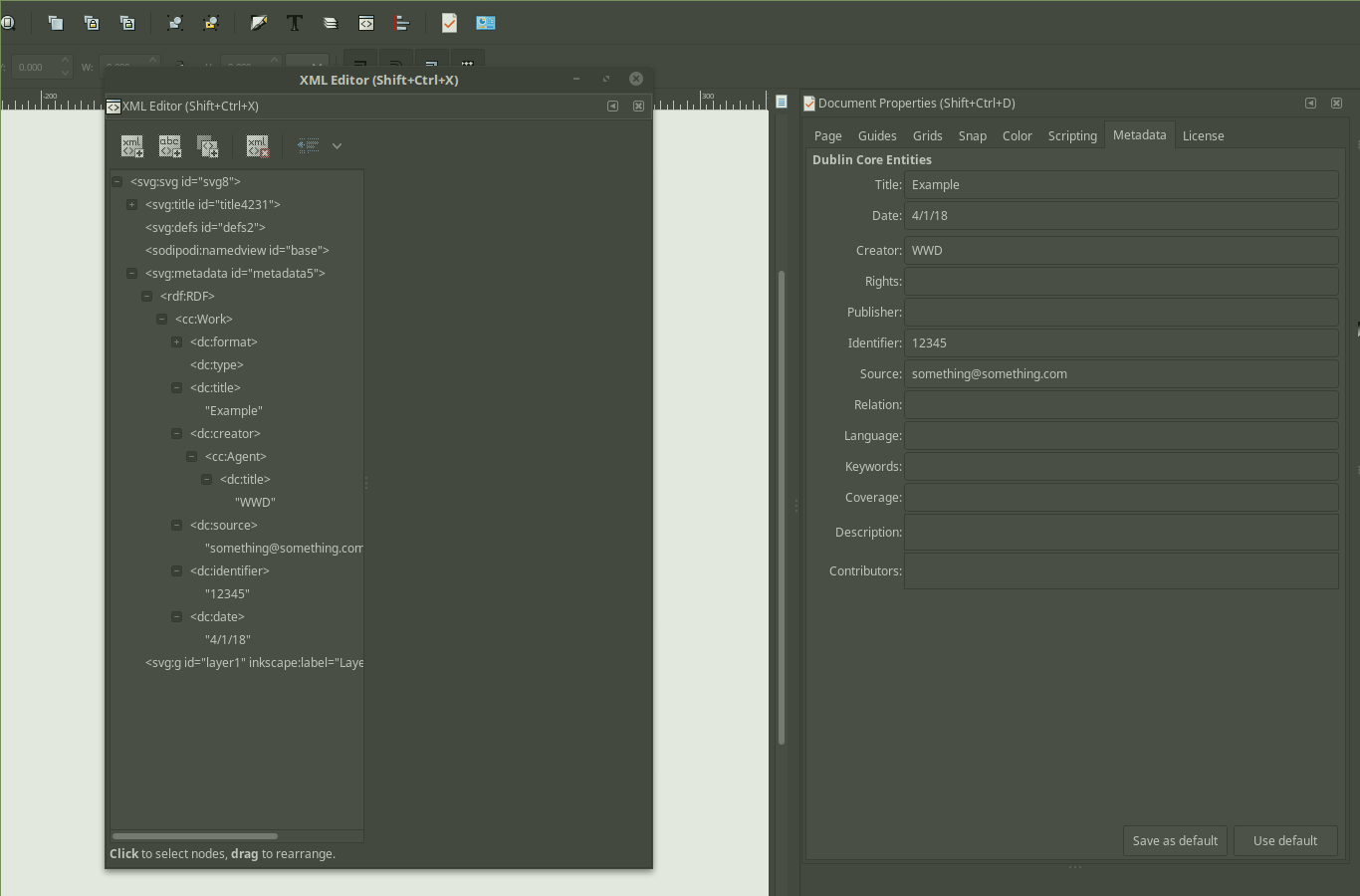
Task: Click Delete node icon in XML Editor
Action: [258, 146]
